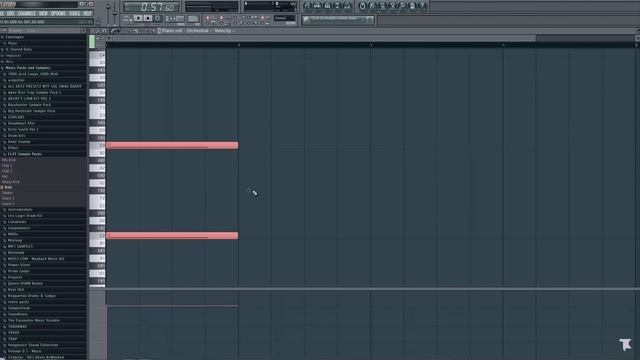Open the CHANNELS menu

point(27,13)
